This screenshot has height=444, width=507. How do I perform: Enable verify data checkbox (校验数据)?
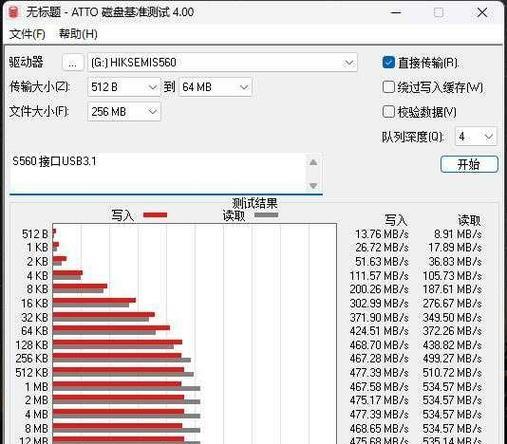(x=389, y=112)
